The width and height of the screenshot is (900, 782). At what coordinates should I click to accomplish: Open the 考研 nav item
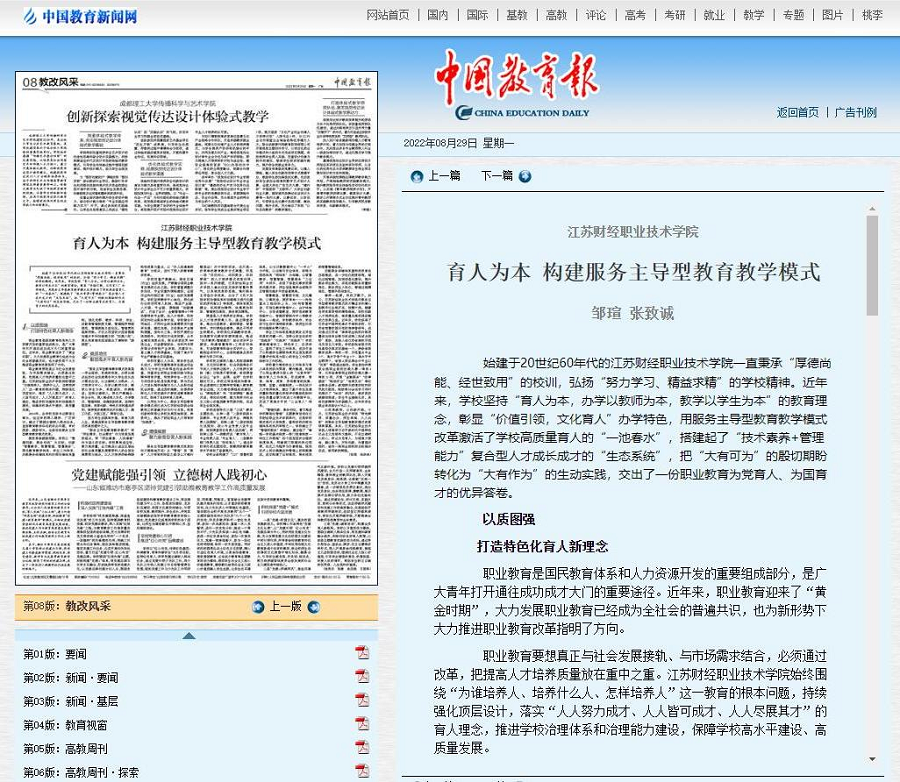pos(675,15)
